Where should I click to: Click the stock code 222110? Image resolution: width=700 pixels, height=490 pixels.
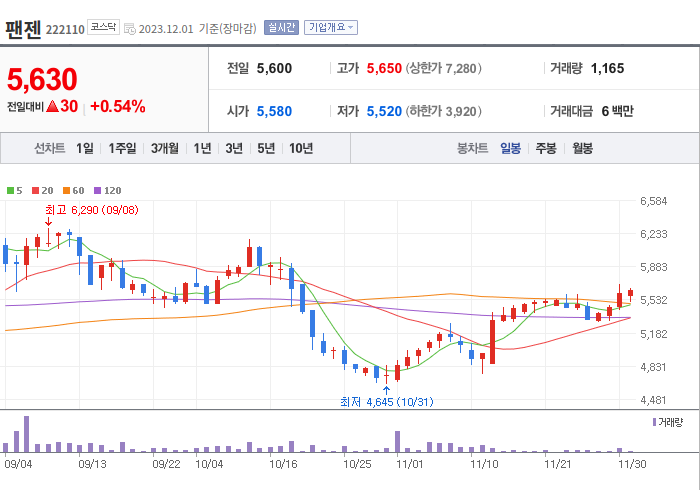(x=65, y=29)
